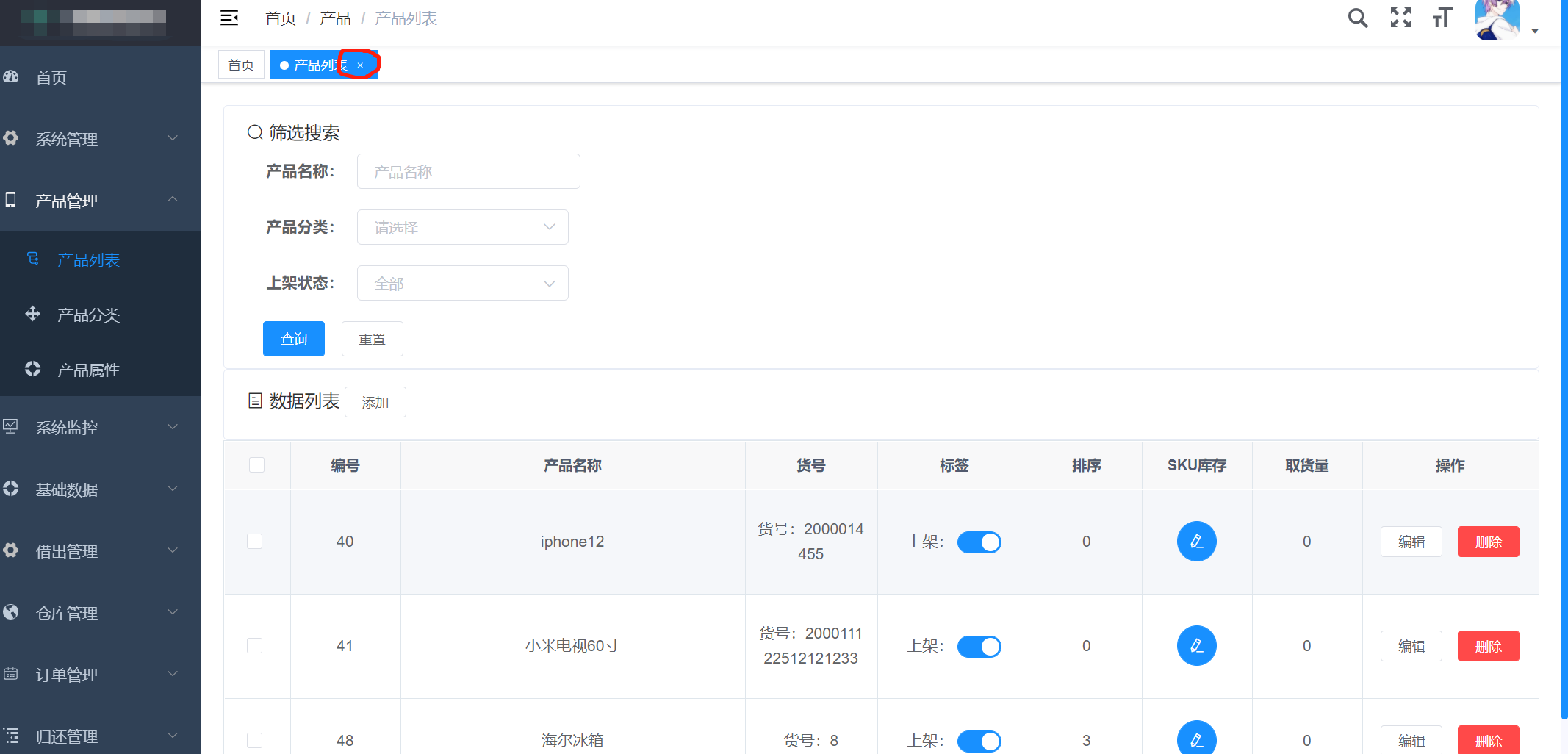The width and height of the screenshot is (1568, 754).
Task: Click the move icon beside 产品分类
Action: pos(33,314)
